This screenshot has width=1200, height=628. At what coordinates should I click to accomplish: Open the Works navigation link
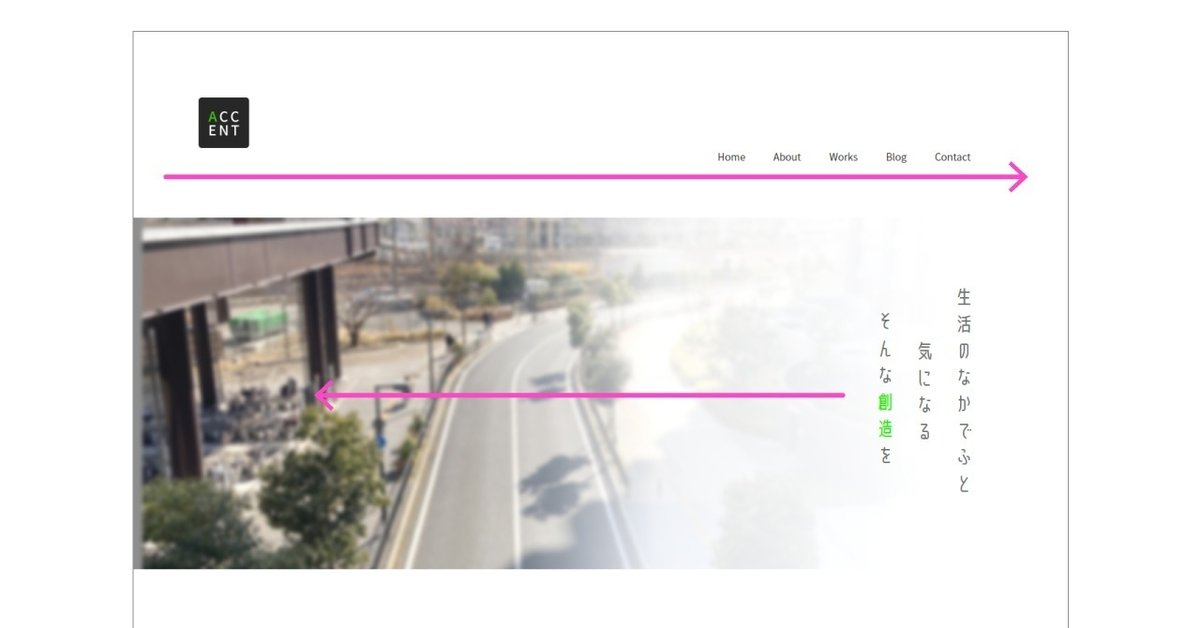[843, 157]
